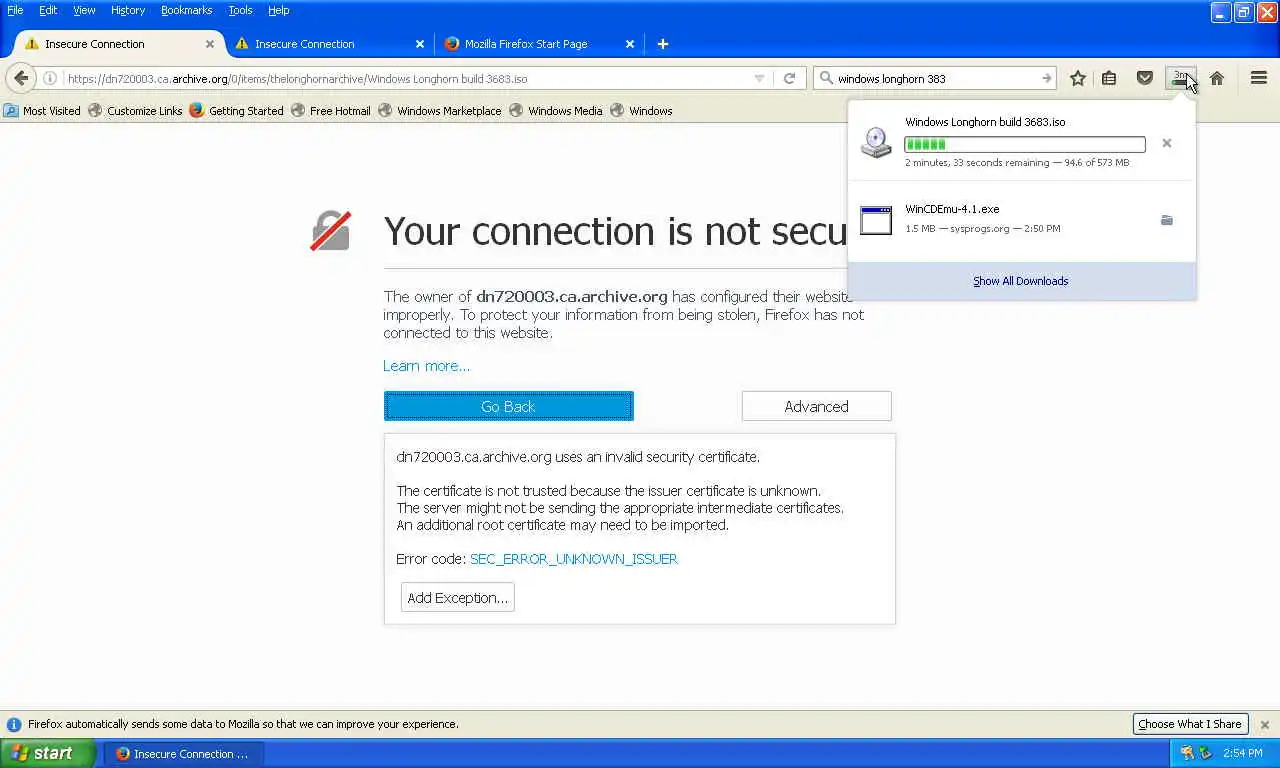Image resolution: width=1280 pixels, height=768 pixels.
Task: Dismiss the data sharing notification bar
Action: 1265,724
